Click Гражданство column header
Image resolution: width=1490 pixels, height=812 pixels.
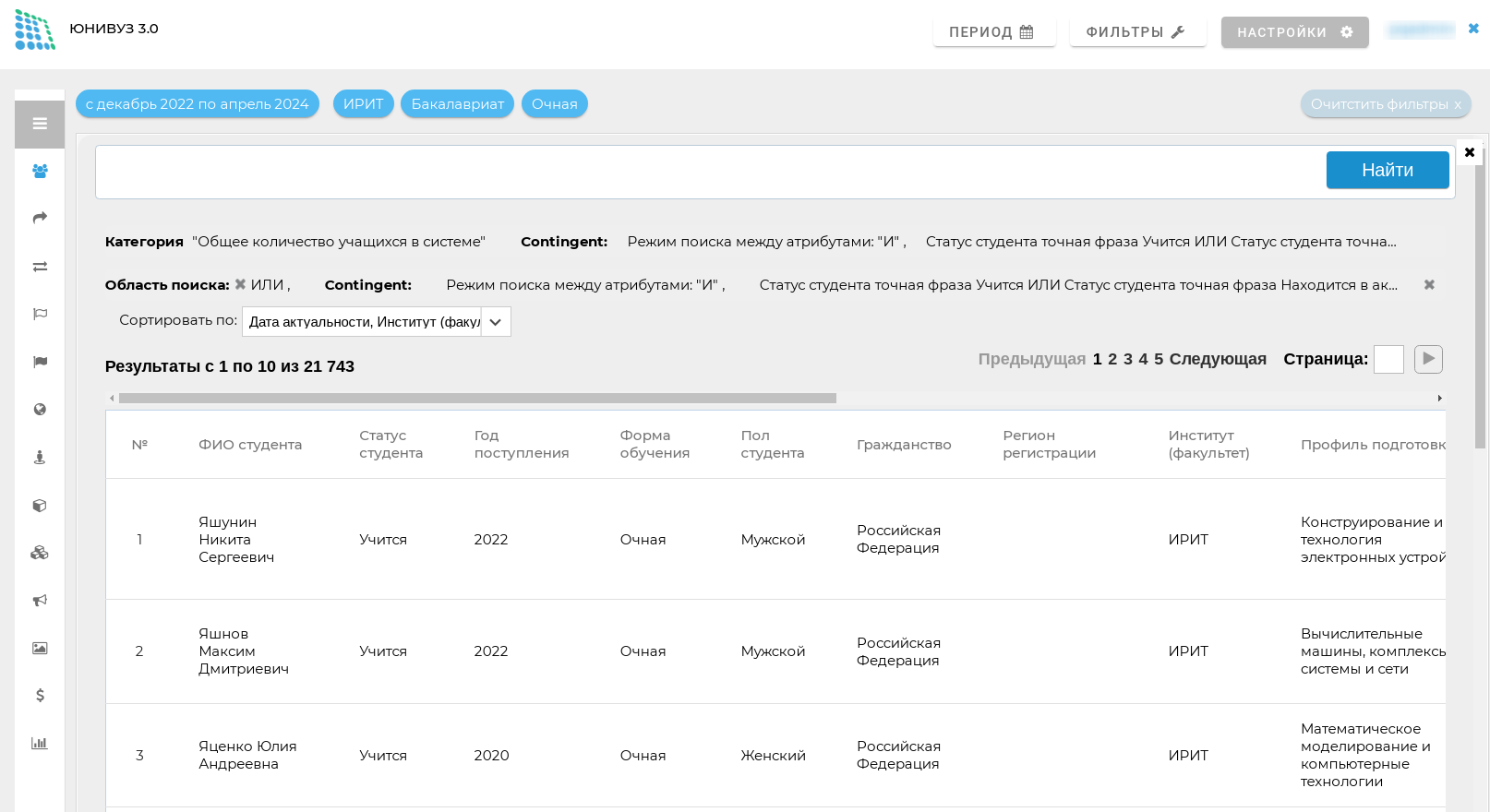904,445
